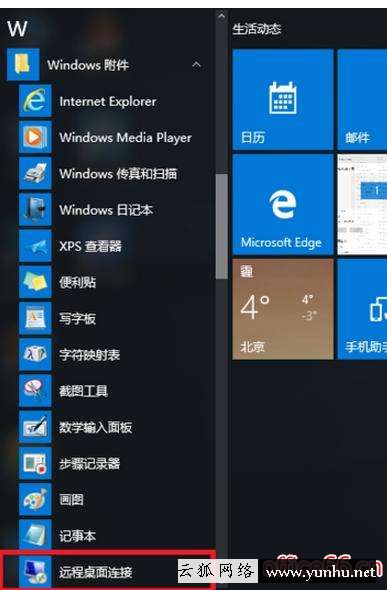
Task: Open the spreadsheet preview live tile
Action: click(x=362, y=204)
